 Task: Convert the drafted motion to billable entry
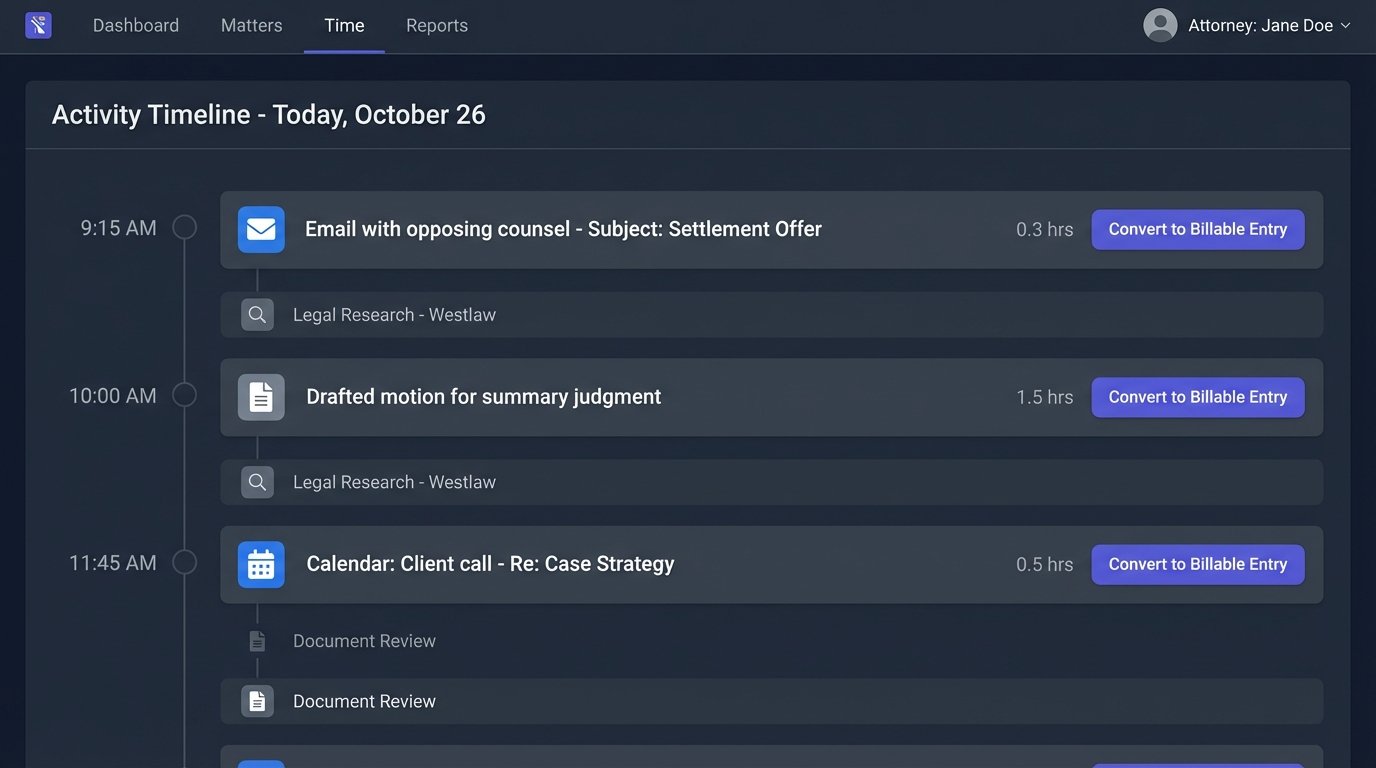pyautogui.click(x=1197, y=397)
